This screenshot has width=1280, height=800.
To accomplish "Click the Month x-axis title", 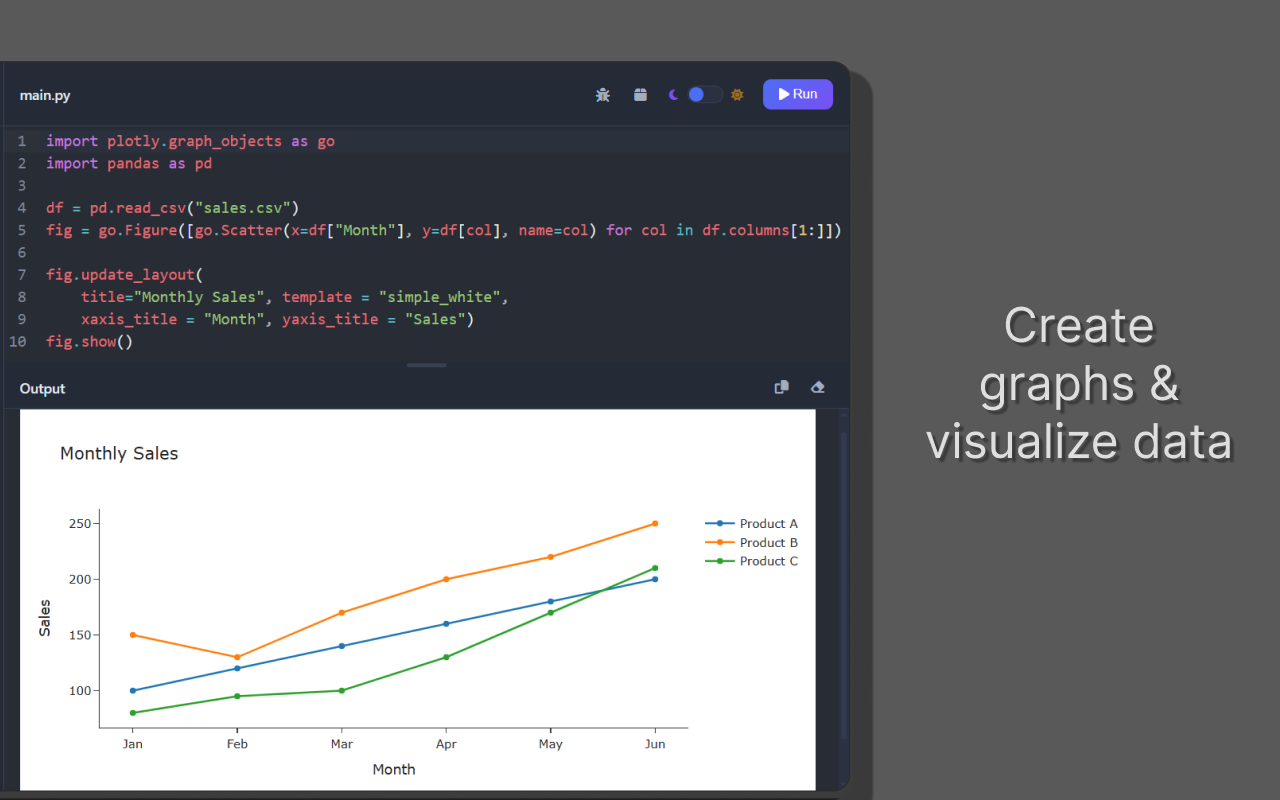I will [394, 769].
